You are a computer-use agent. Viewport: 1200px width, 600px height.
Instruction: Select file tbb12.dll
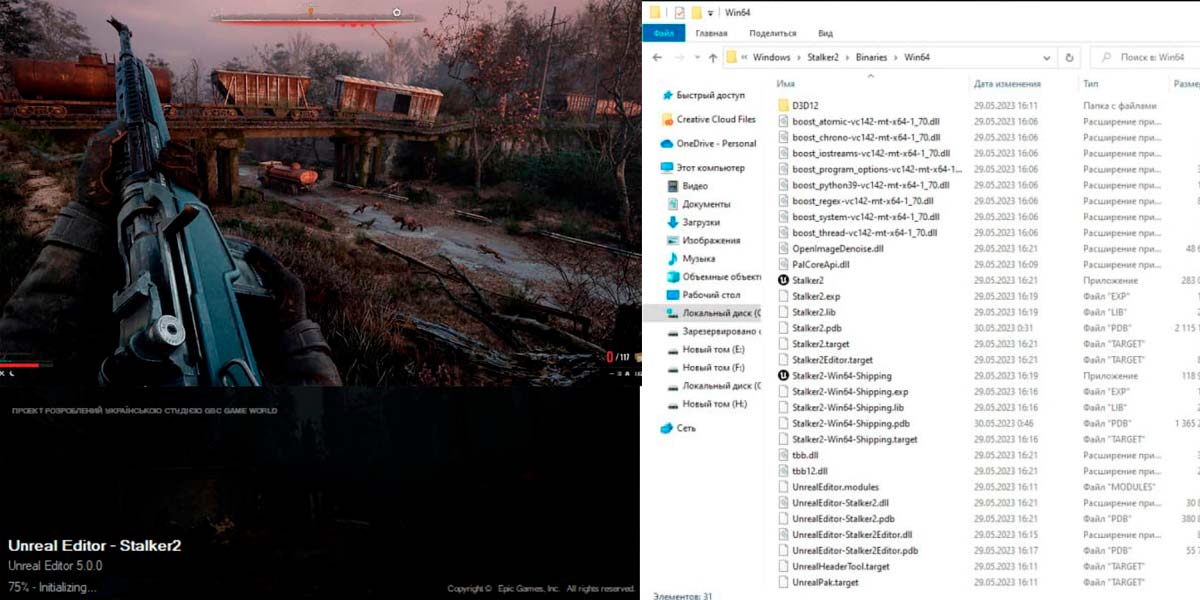click(x=810, y=471)
